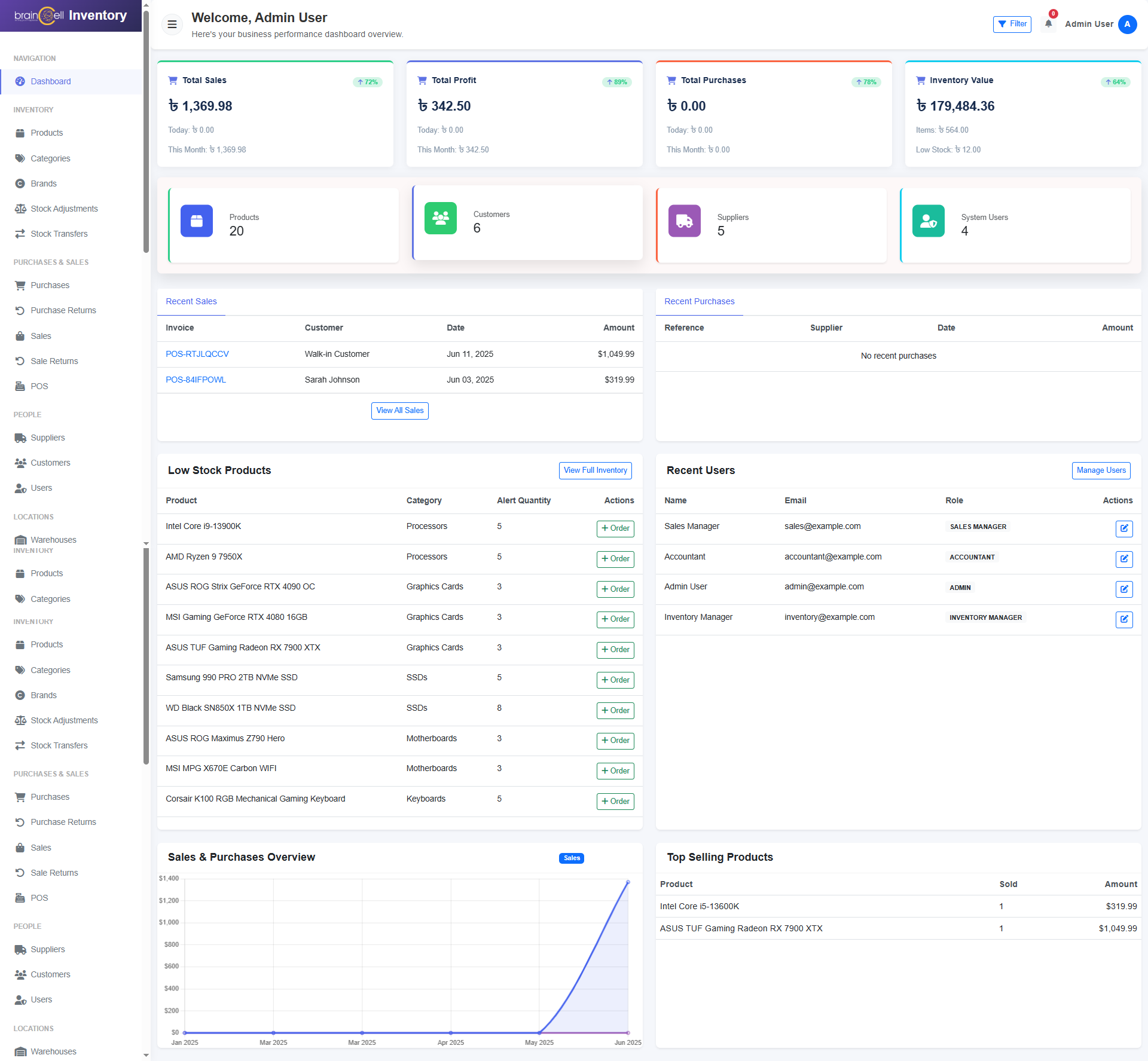Select the Recent Purchases tab
This screenshot has height=1061, width=1148.
699,301
